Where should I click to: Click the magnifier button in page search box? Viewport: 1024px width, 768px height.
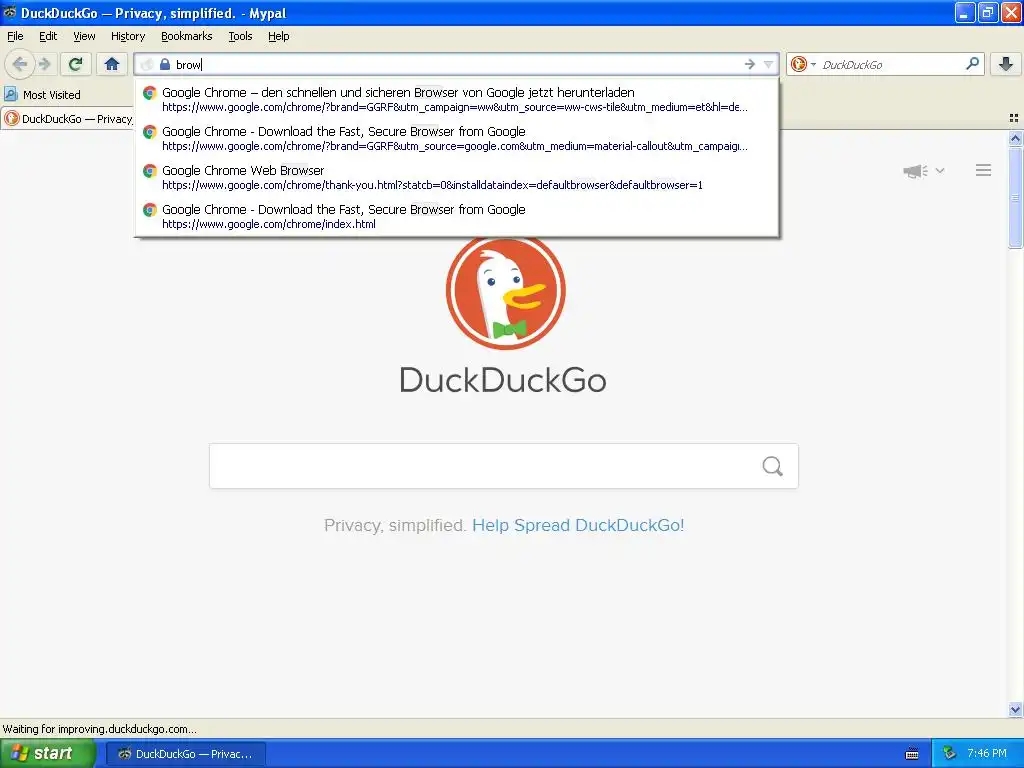(773, 466)
